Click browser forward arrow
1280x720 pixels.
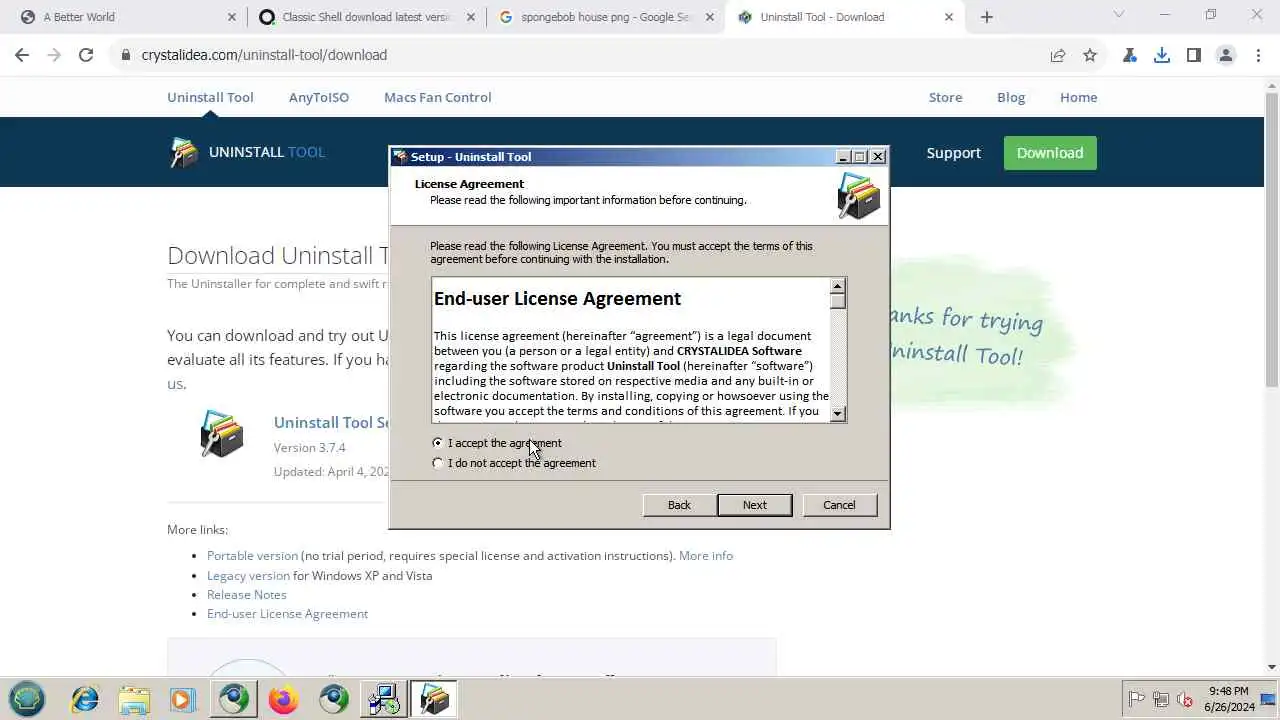click(x=54, y=55)
